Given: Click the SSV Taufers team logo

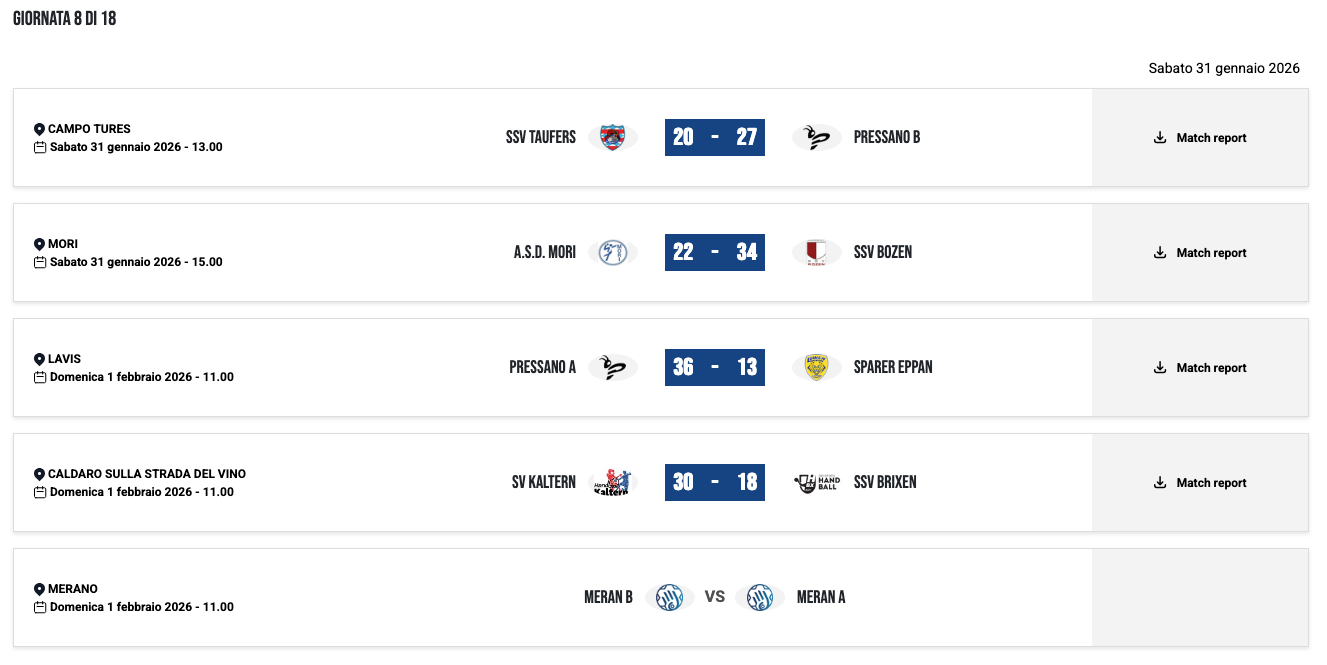Looking at the screenshot, I should coord(612,138).
